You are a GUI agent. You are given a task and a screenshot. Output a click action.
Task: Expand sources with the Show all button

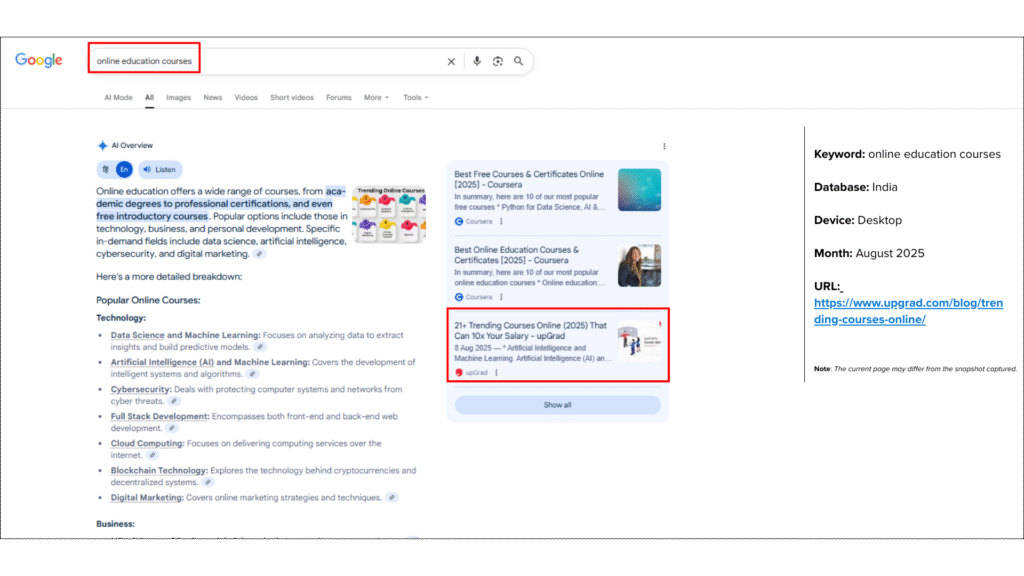(557, 405)
